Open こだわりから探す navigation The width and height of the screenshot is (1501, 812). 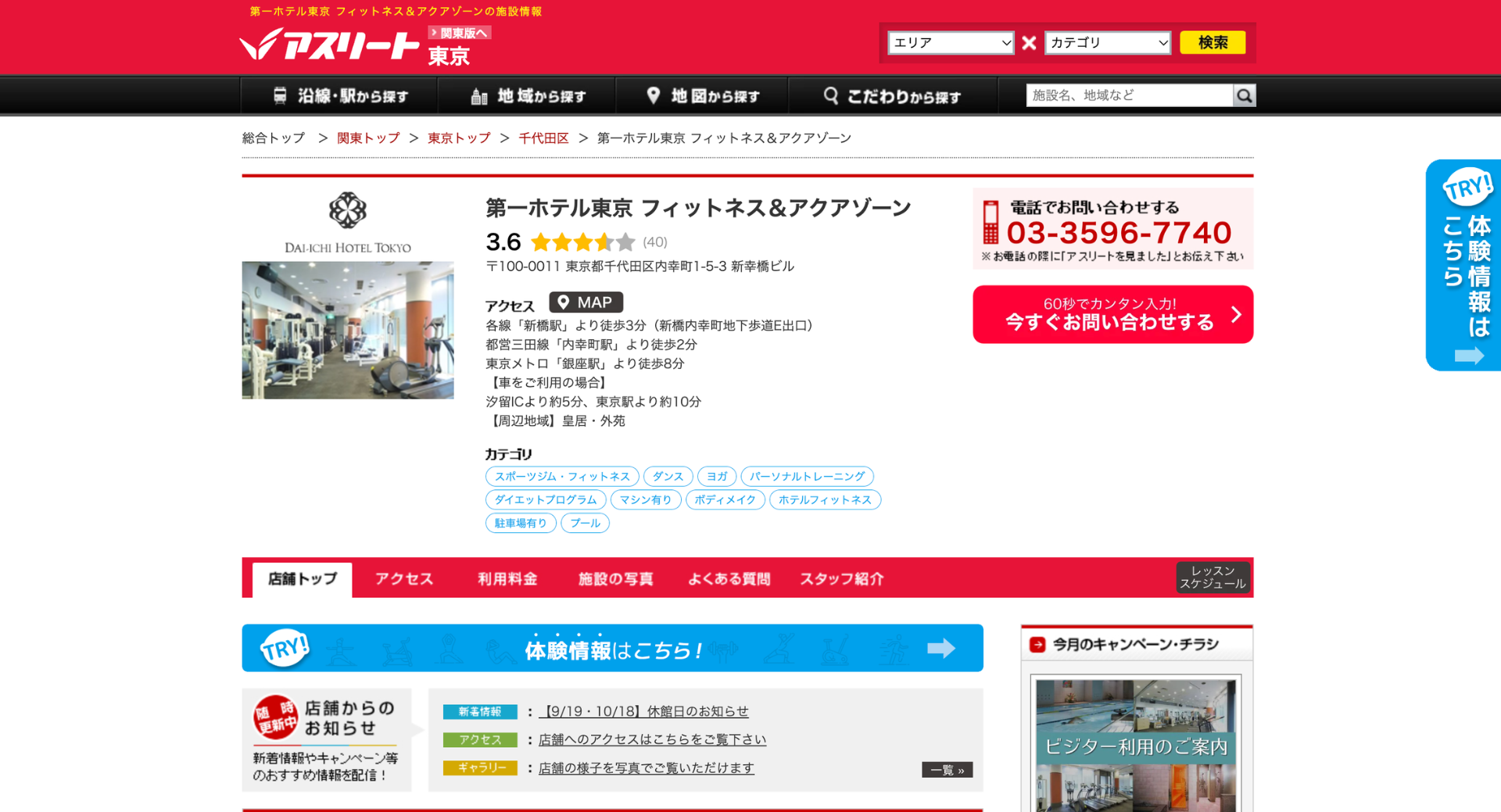[x=893, y=96]
